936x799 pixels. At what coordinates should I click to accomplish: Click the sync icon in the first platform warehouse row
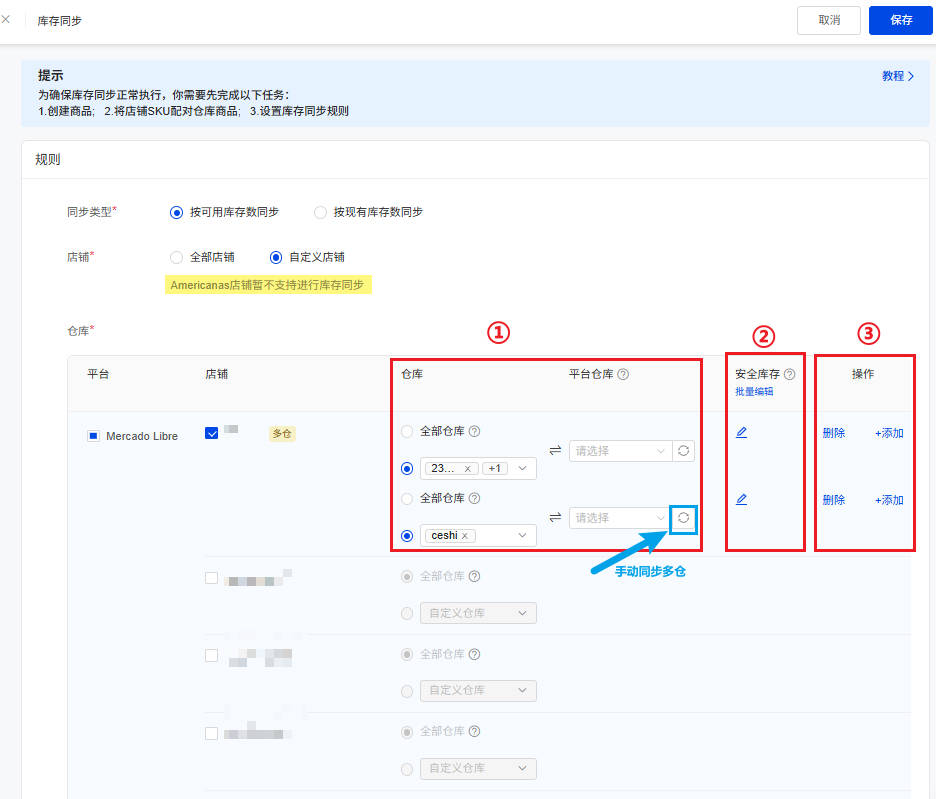tap(683, 451)
